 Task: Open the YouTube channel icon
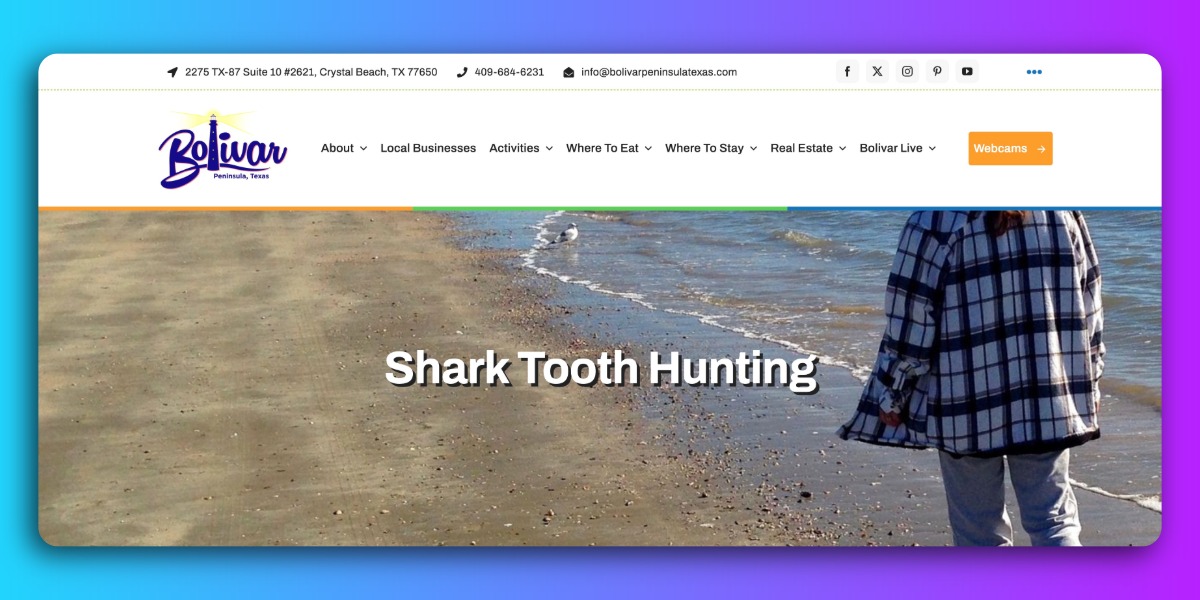(967, 71)
